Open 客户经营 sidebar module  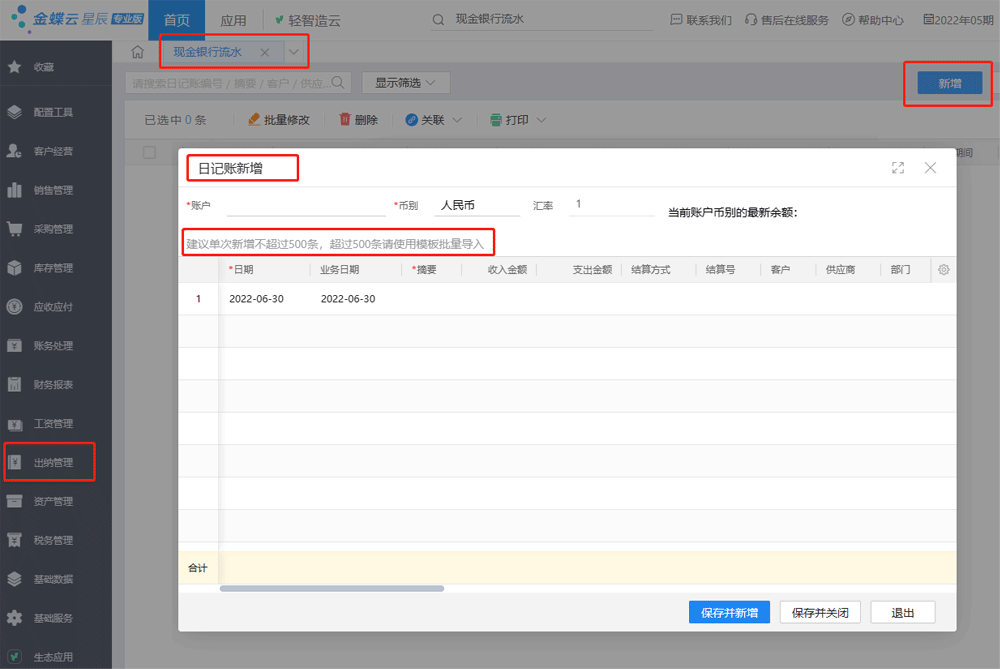(x=41, y=151)
